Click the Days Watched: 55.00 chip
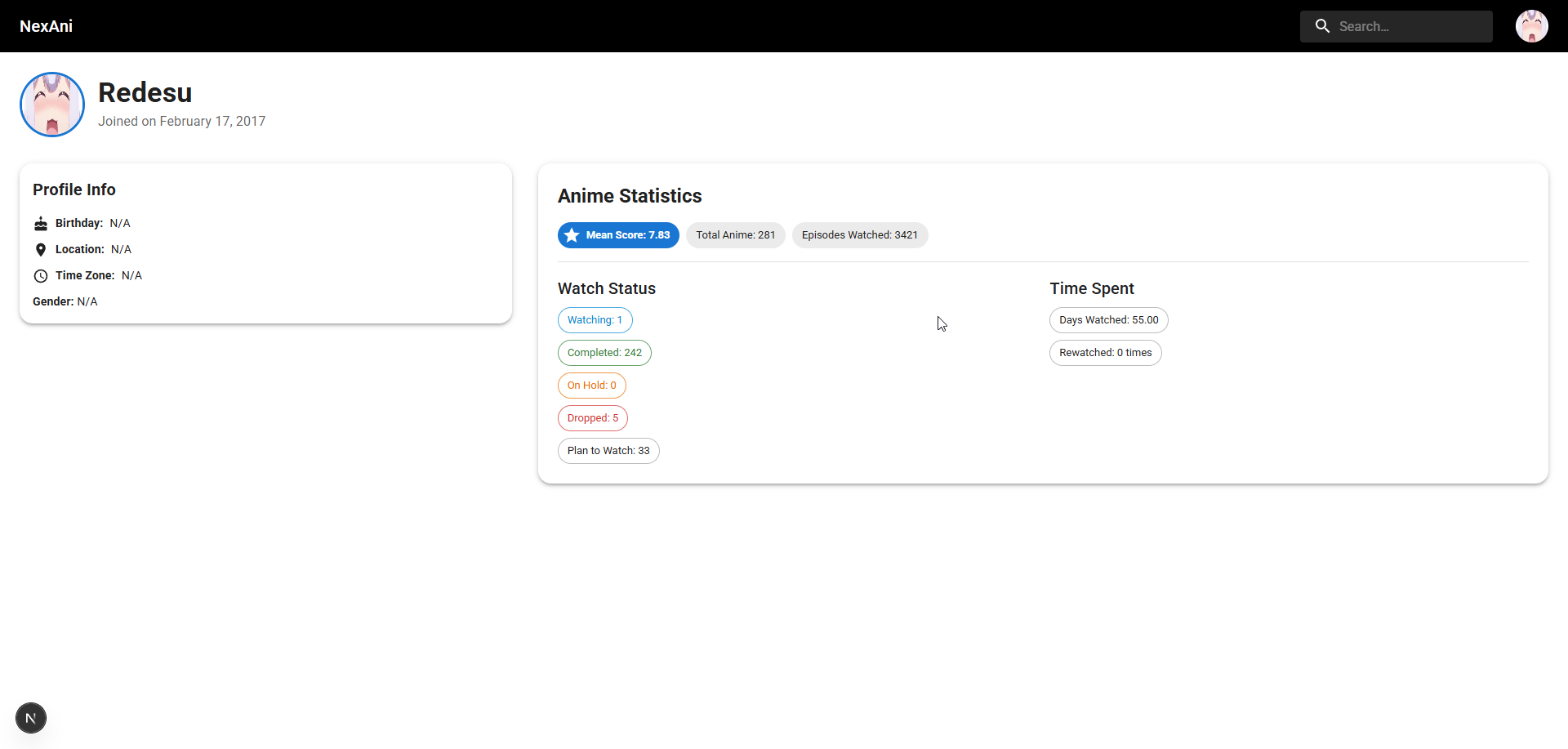The width and height of the screenshot is (1568, 749). coord(1109,320)
